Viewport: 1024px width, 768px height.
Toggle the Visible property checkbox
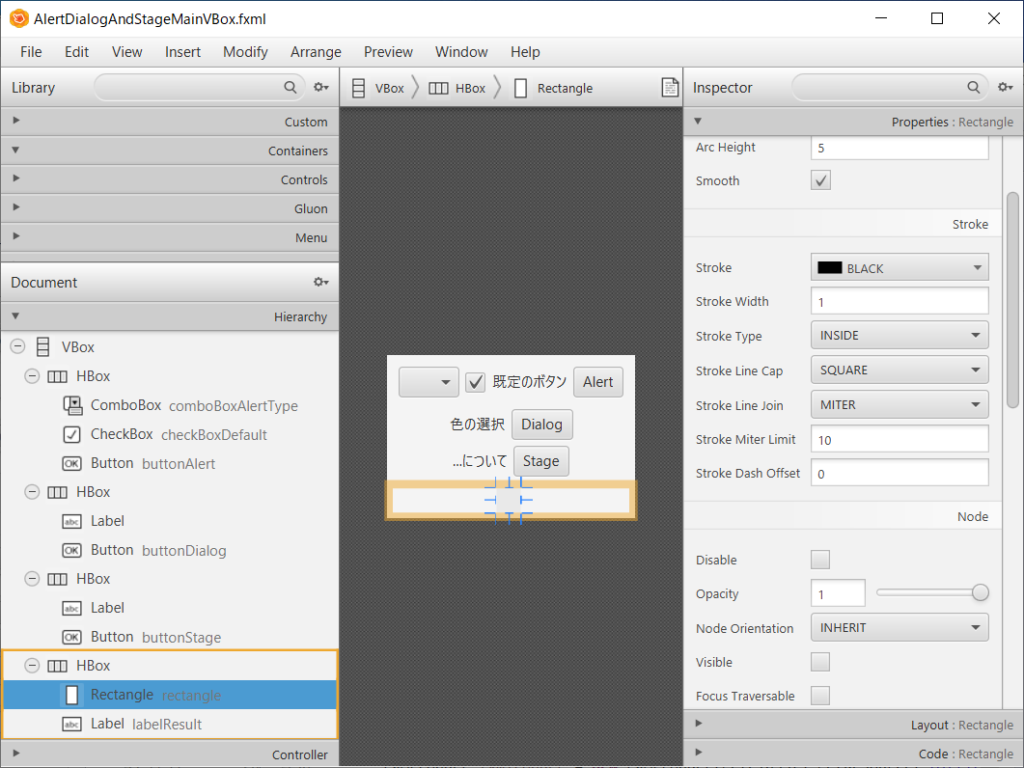point(820,662)
